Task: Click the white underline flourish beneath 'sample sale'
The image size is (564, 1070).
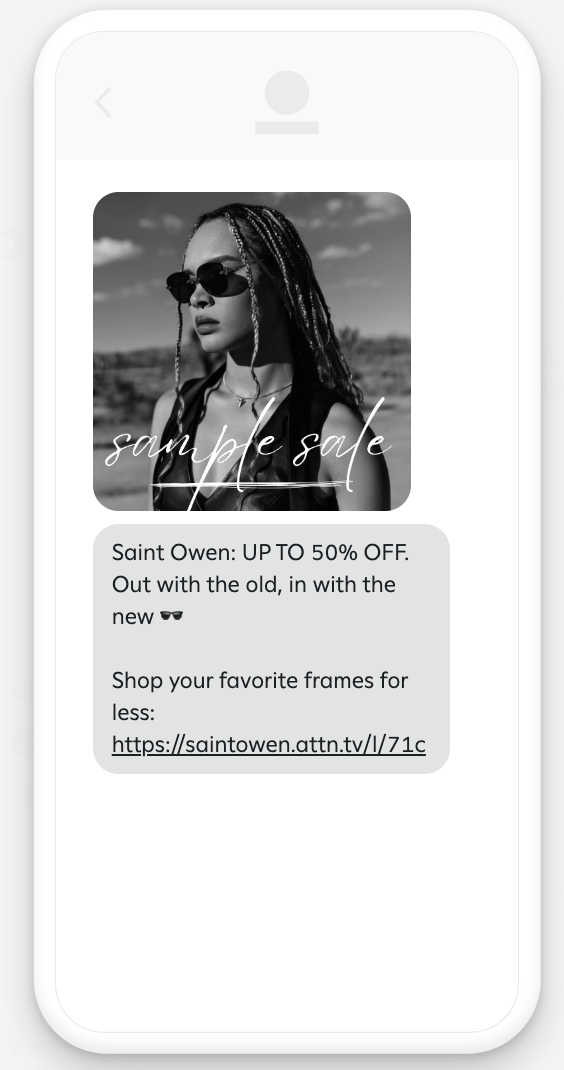Action: coord(248,486)
